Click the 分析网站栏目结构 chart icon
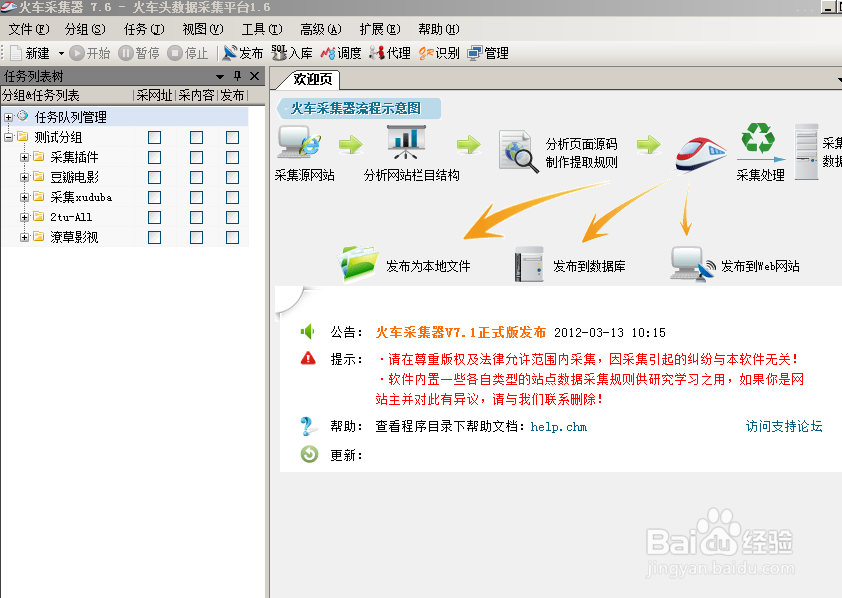The height and width of the screenshot is (598, 842). tap(407, 142)
